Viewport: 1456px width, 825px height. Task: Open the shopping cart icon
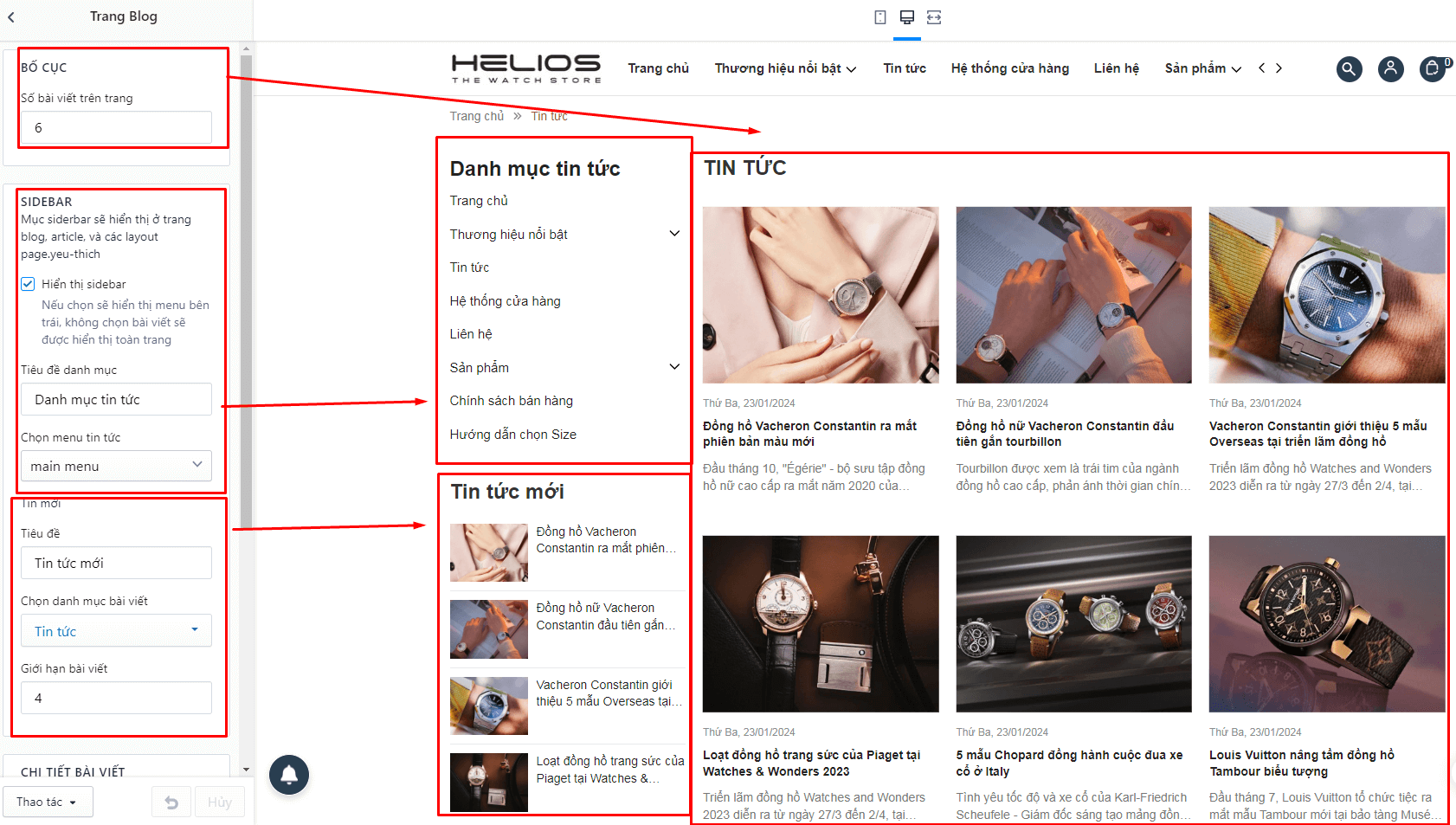coord(1433,68)
